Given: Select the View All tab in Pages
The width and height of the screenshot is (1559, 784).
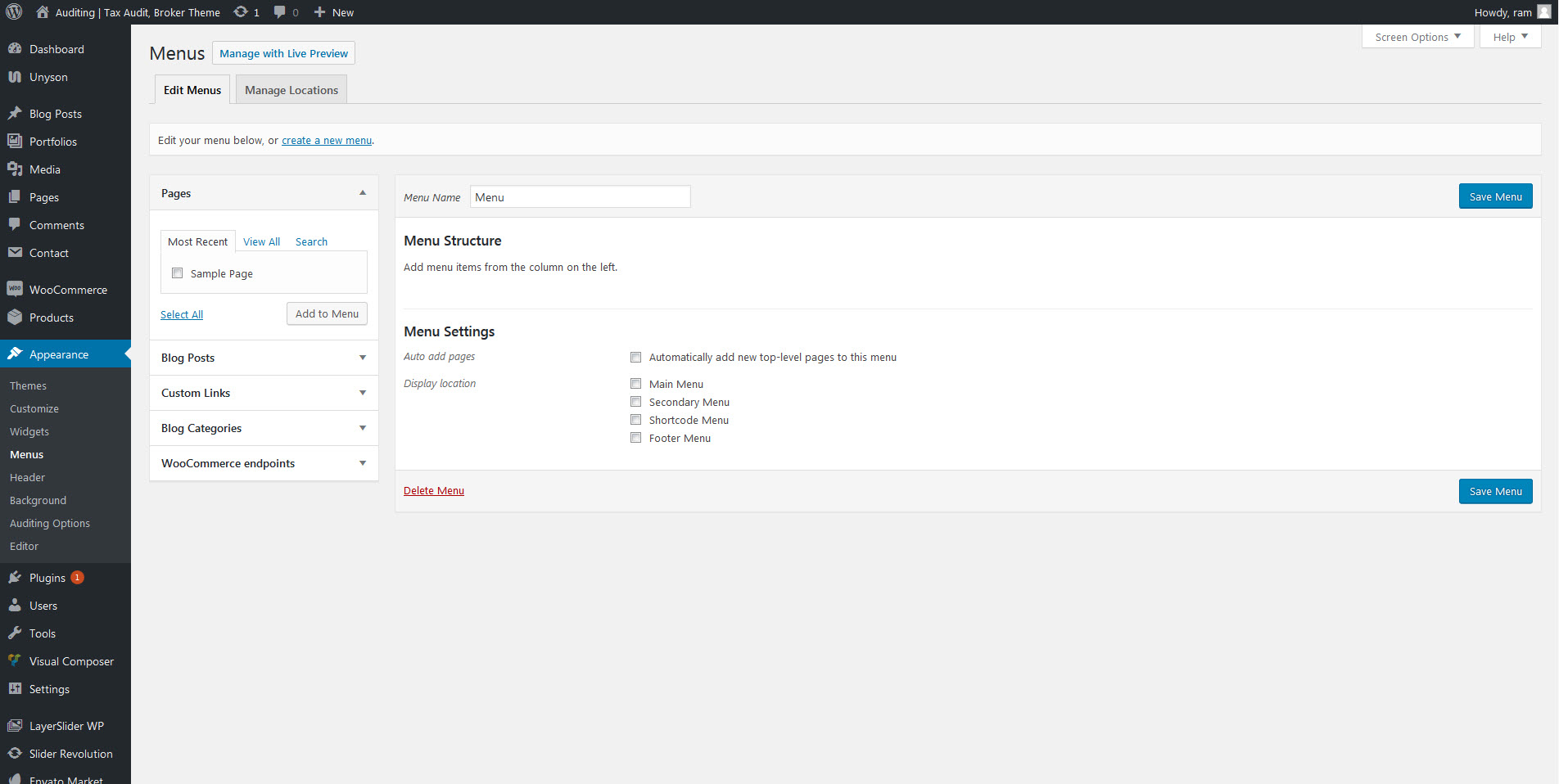Looking at the screenshot, I should pos(261,241).
